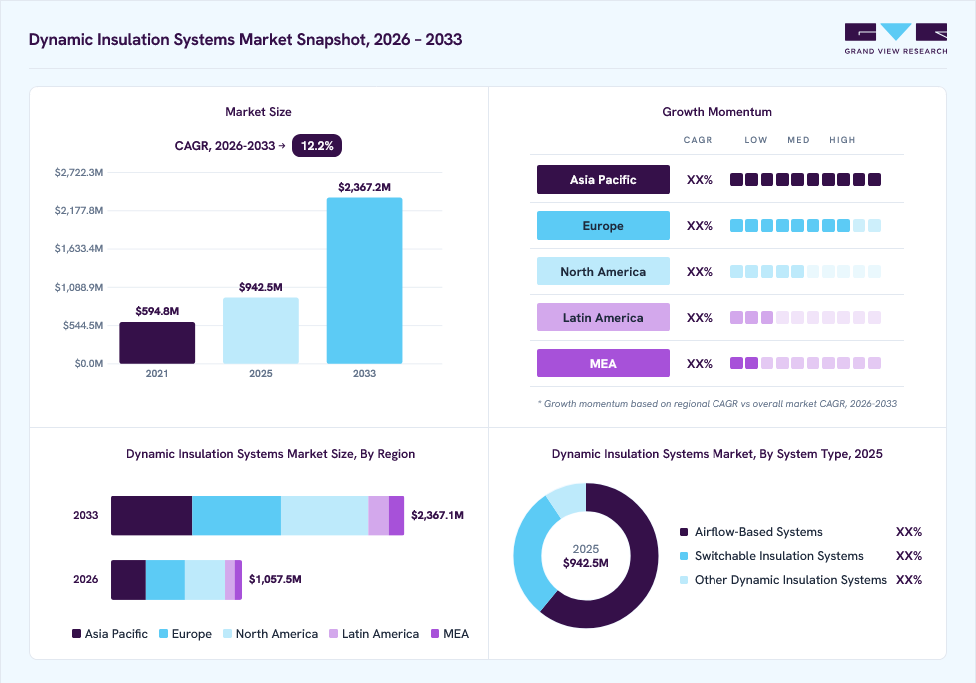Click the MEA region label
Viewport: 976px width, 683px height.
603,364
